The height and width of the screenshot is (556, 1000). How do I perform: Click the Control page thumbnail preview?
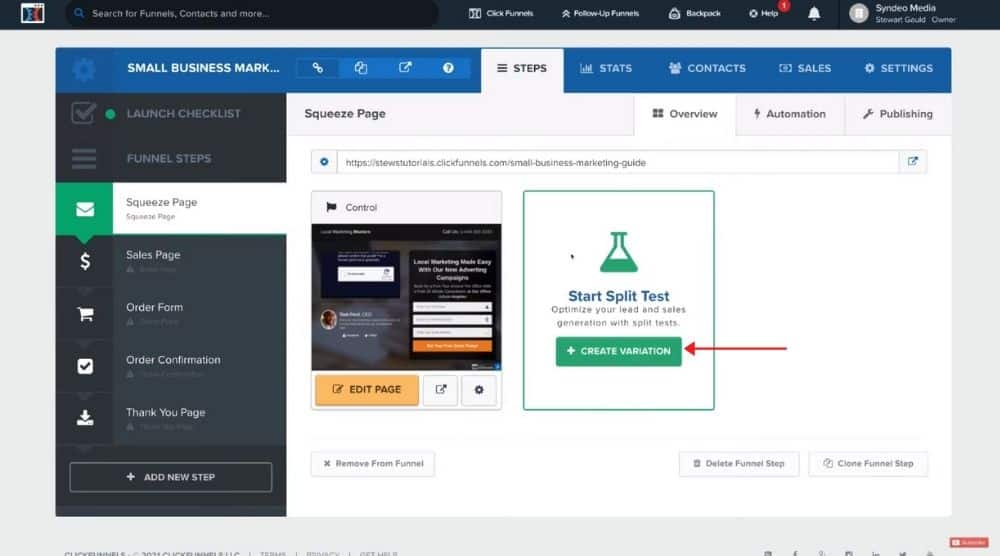point(406,296)
